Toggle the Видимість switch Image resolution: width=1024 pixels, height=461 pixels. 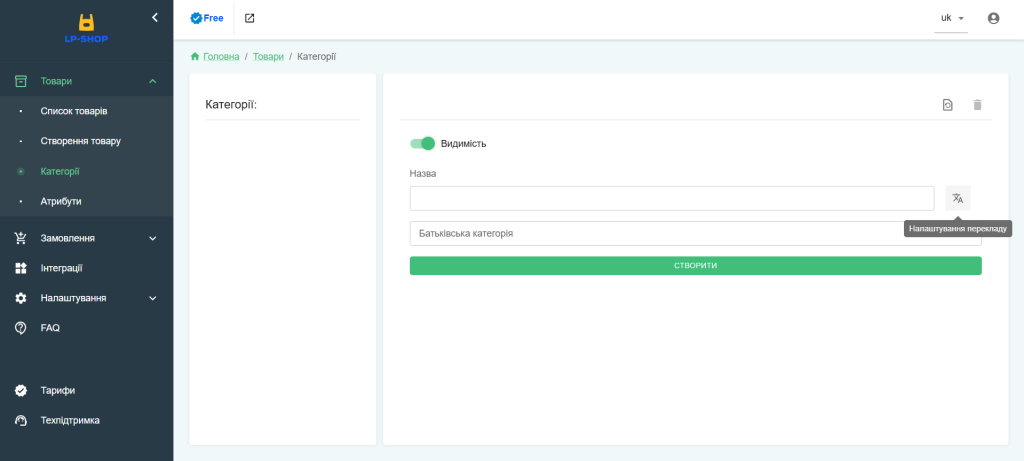coord(423,144)
